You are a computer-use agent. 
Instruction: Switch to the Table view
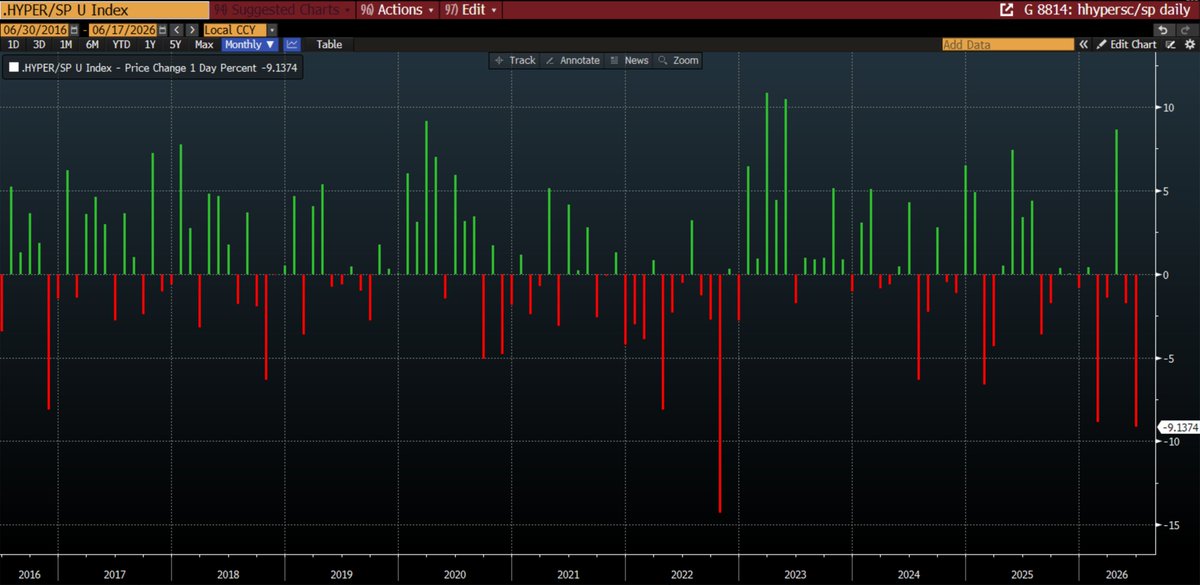pyautogui.click(x=329, y=44)
